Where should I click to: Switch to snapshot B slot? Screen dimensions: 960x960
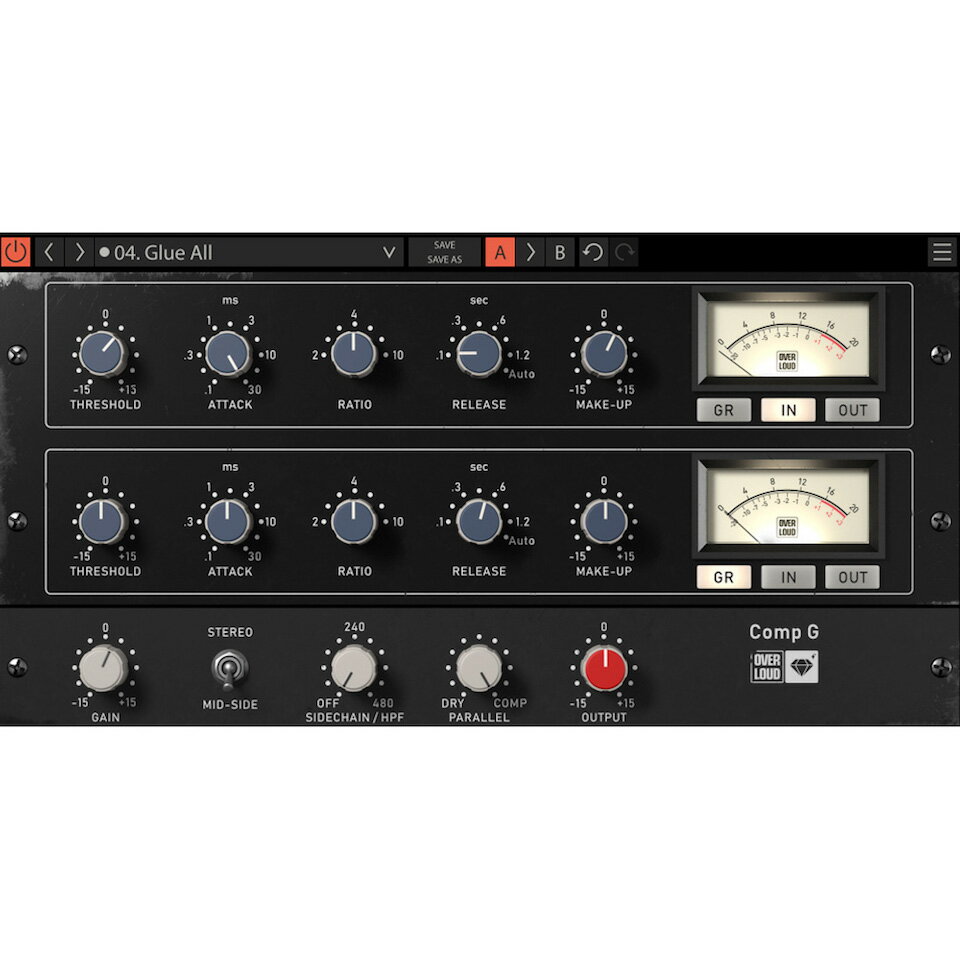click(x=560, y=252)
